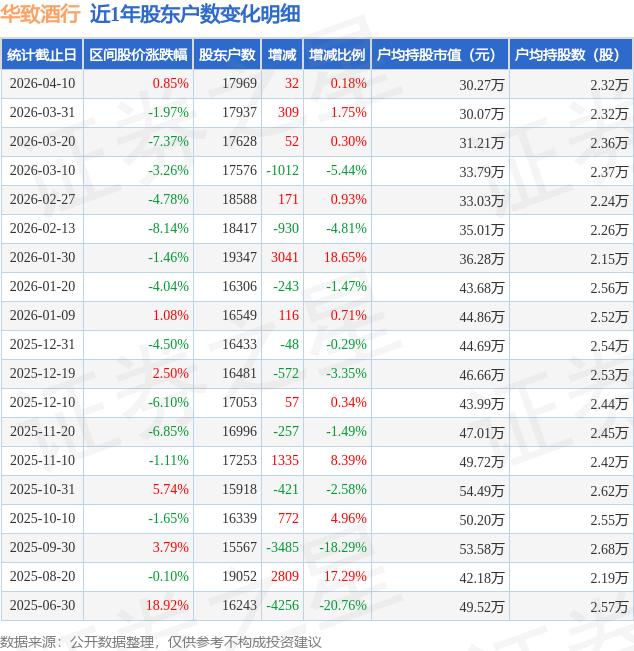Select the 户均持股市值（元） column header
634x651 pixels.
click(439, 55)
